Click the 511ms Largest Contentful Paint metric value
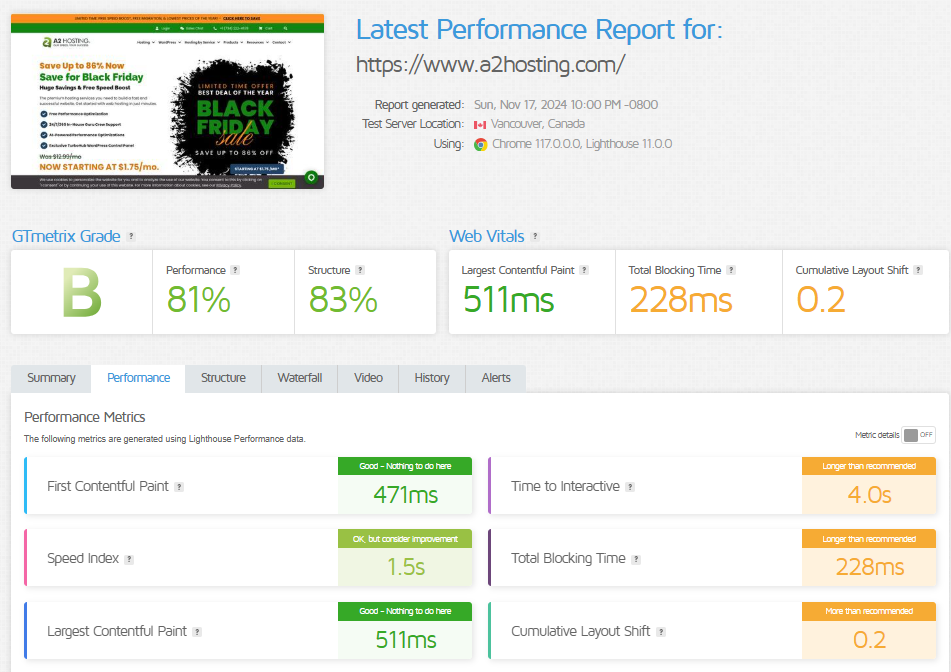Screen dimensions: 951x672 [x=405, y=640]
